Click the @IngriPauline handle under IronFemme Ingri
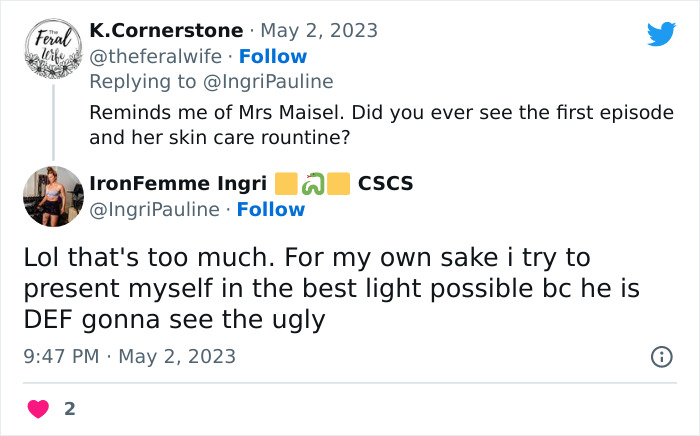700x436 pixels. tap(155, 209)
